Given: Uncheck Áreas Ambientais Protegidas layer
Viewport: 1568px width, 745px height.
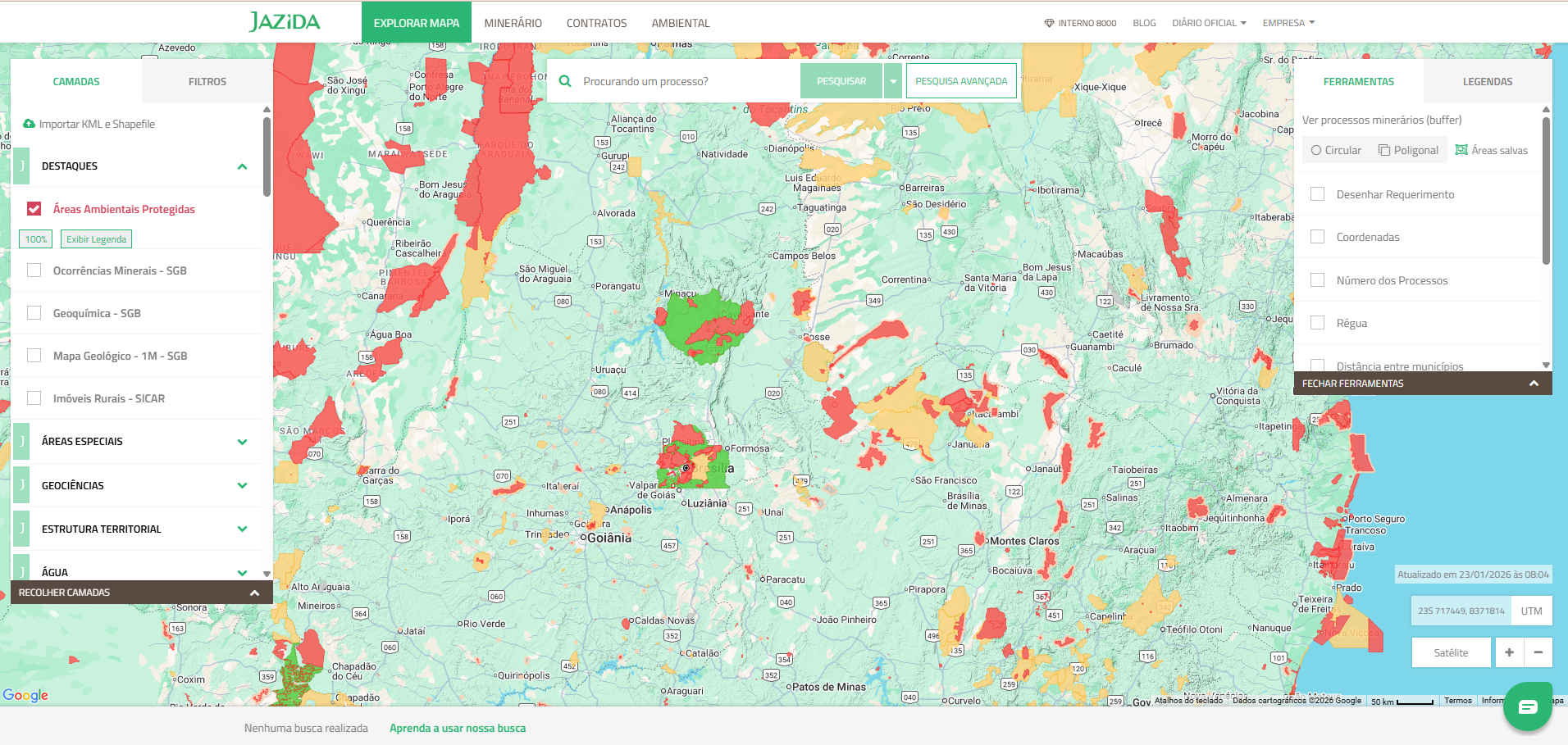Looking at the screenshot, I should [x=34, y=209].
